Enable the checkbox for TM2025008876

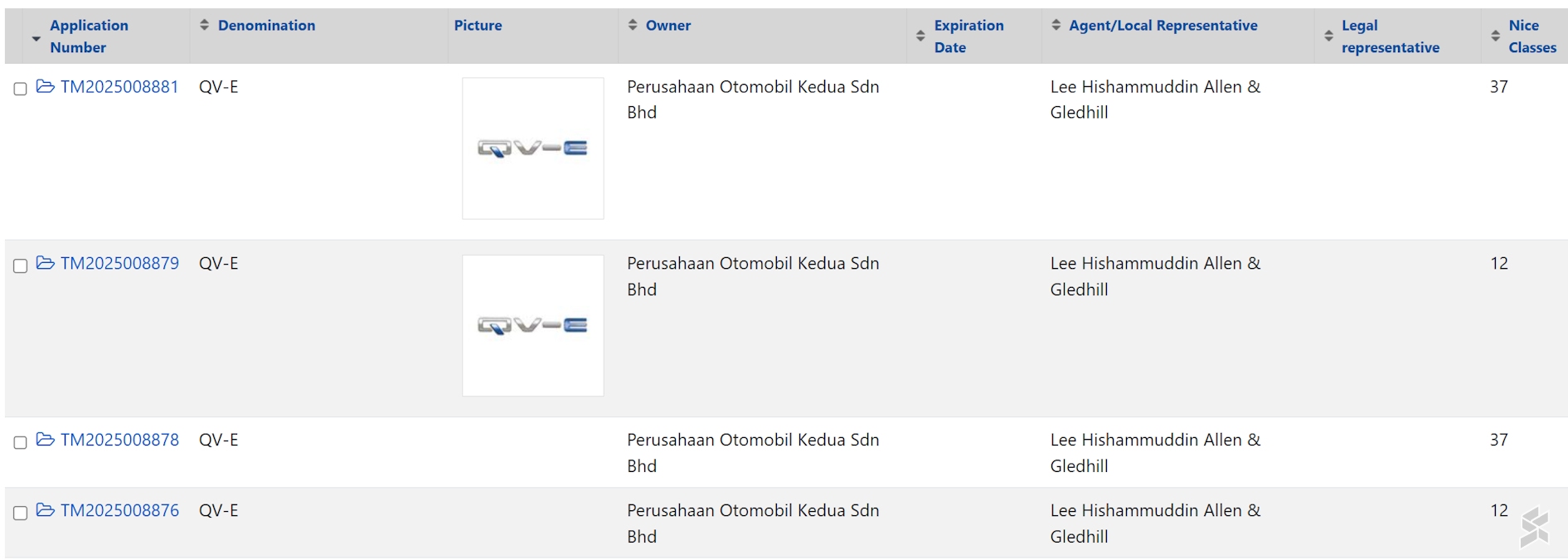tap(21, 513)
